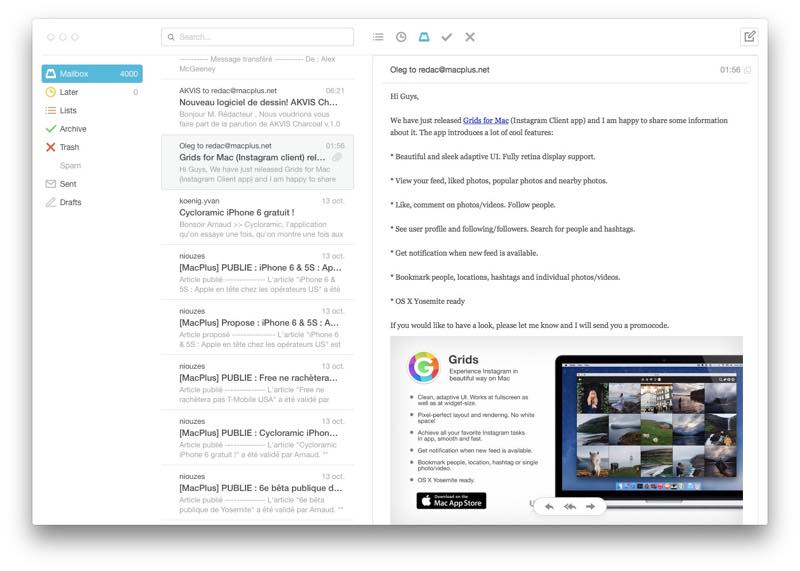
Task: Open the Message transféré Alex McGaeney email
Action: click(257, 65)
